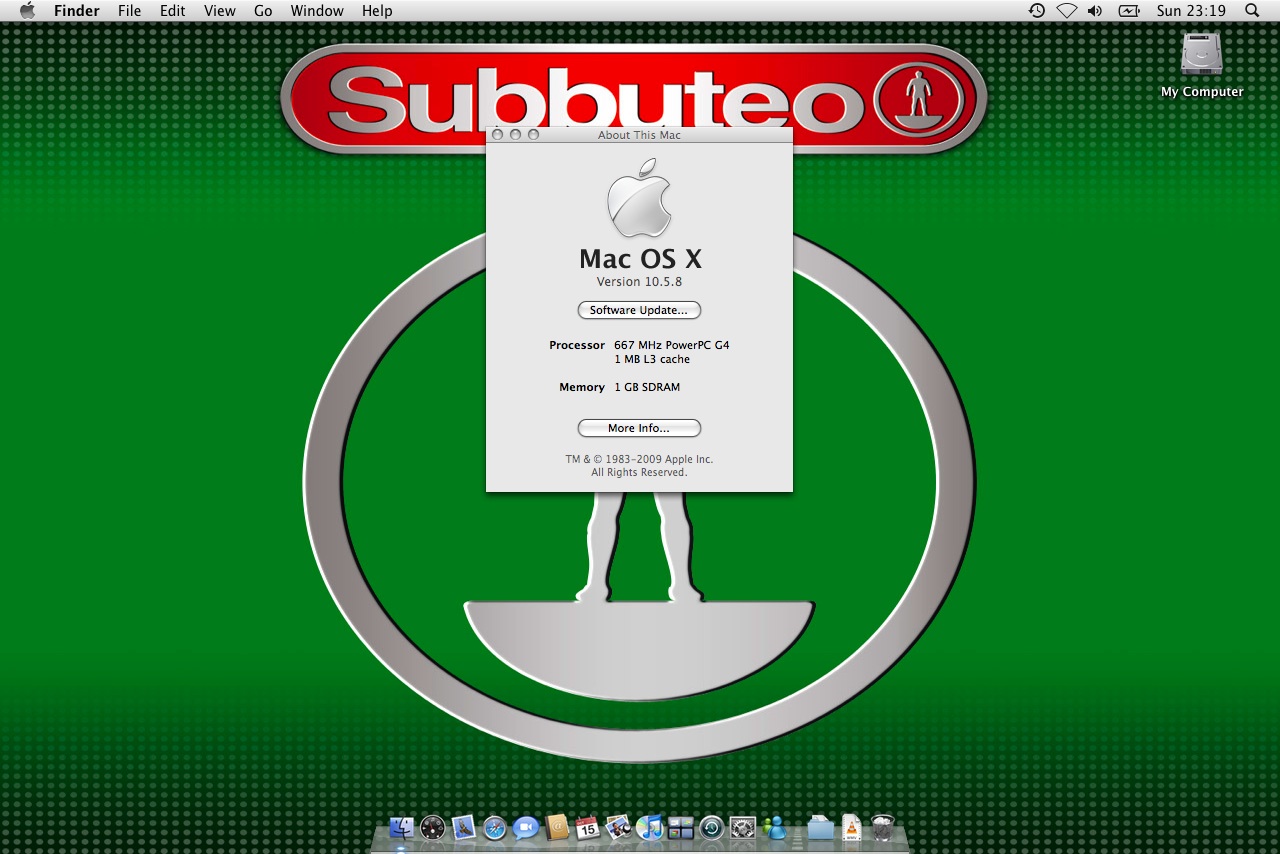The height and width of the screenshot is (854, 1280).
Task: Open the Window menu
Action: [x=317, y=11]
